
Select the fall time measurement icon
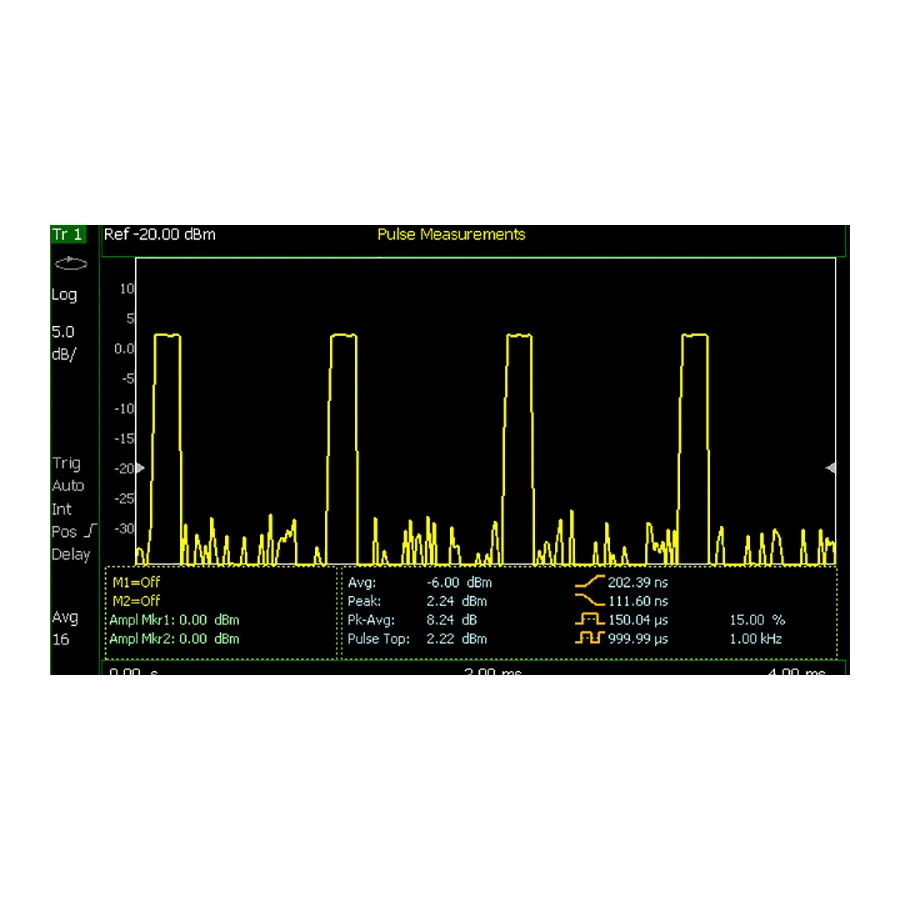pos(588,601)
